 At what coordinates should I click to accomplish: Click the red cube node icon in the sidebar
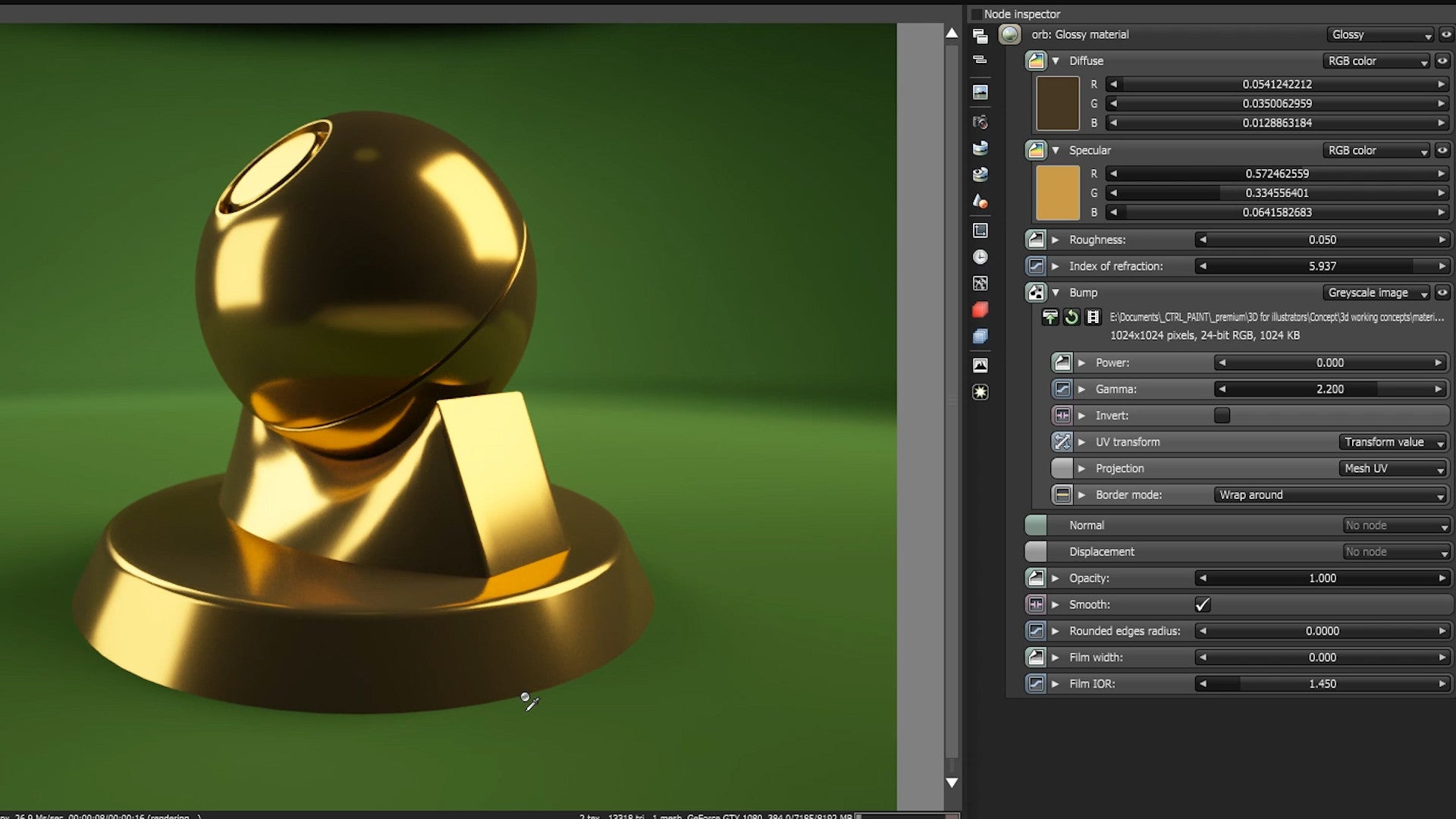pyautogui.click(x=981, y=309)
